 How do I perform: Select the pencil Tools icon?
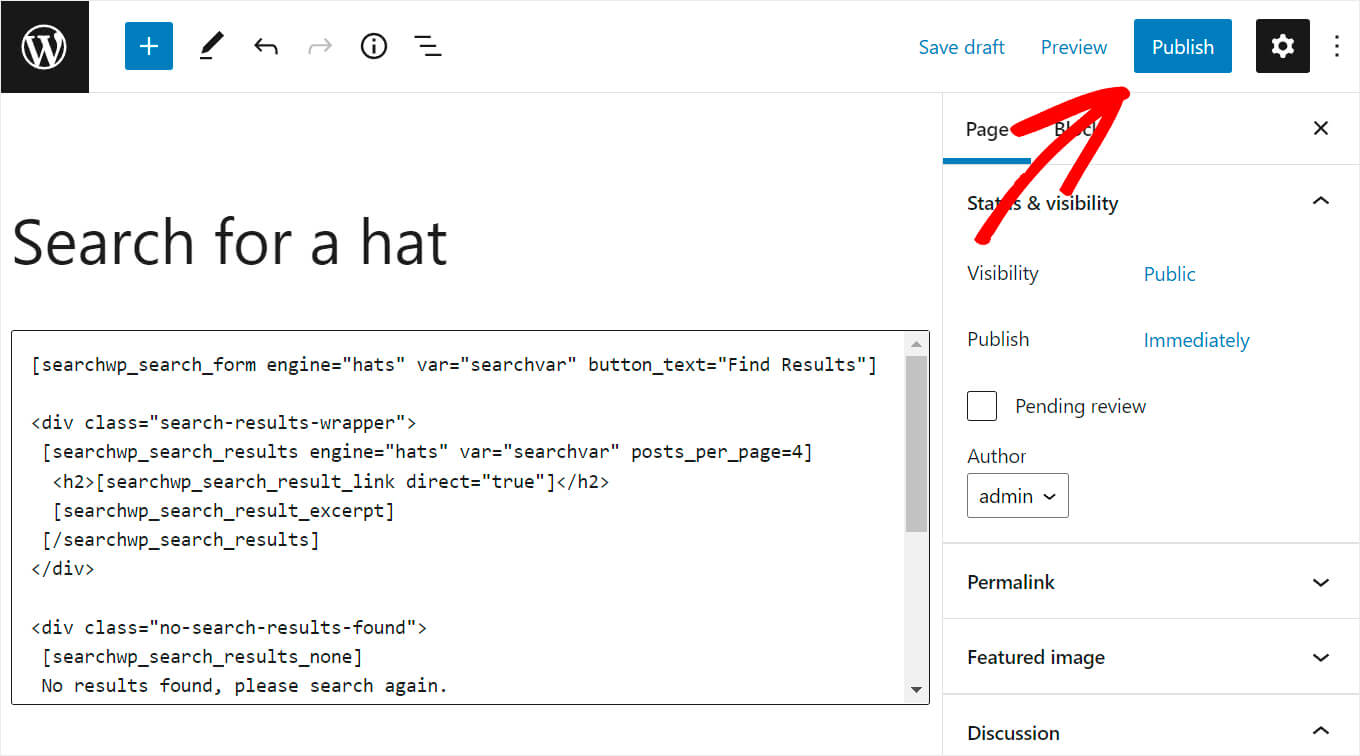(211, 47)
